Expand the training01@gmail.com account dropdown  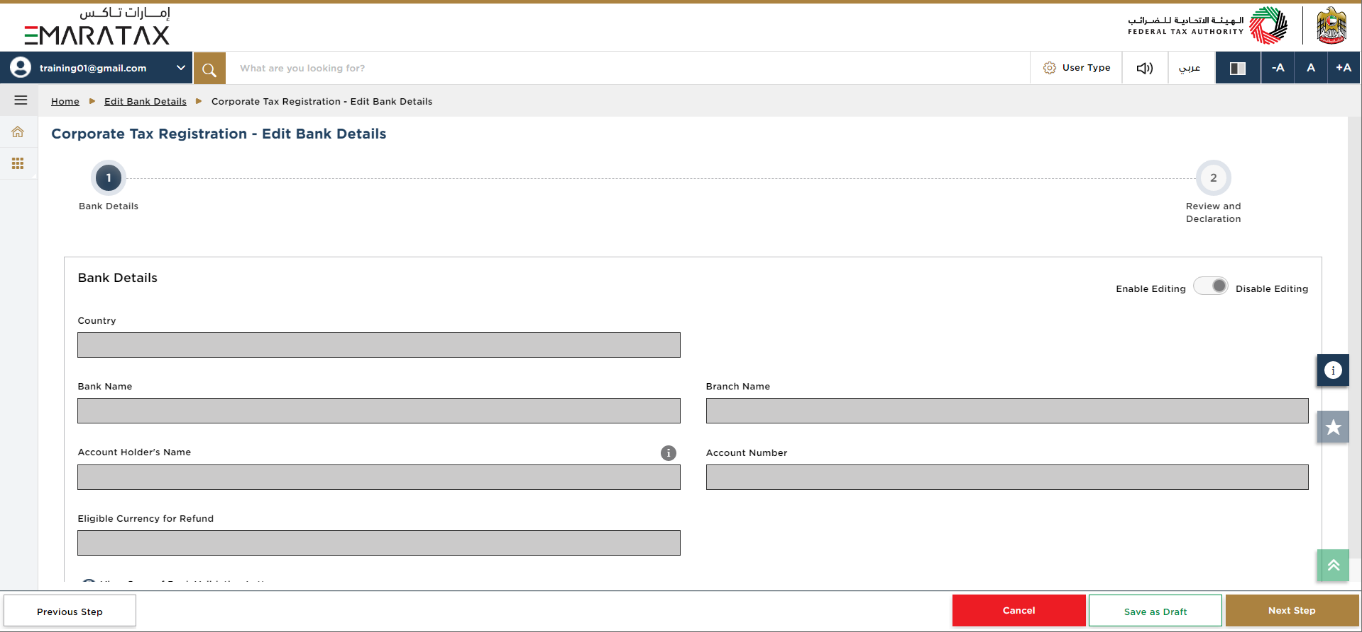pos(181,68)
